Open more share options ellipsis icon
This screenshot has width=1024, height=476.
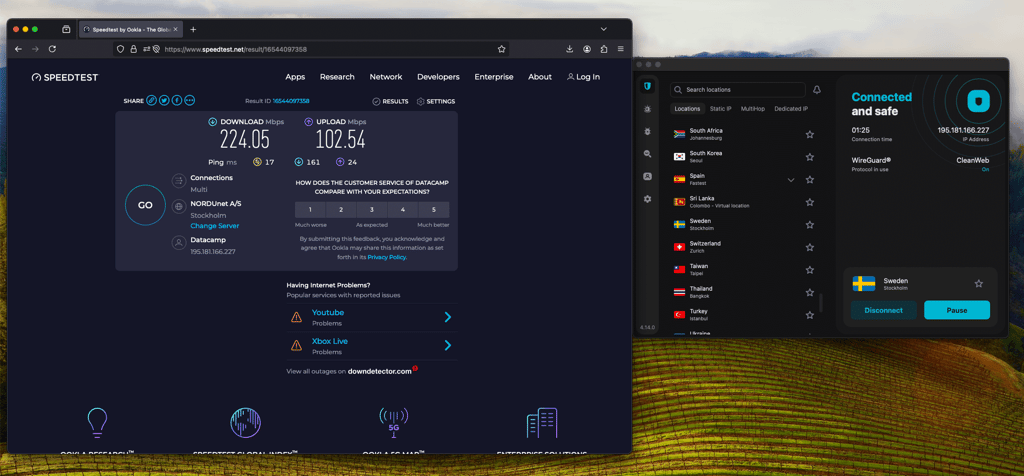[x=189, y=101]
